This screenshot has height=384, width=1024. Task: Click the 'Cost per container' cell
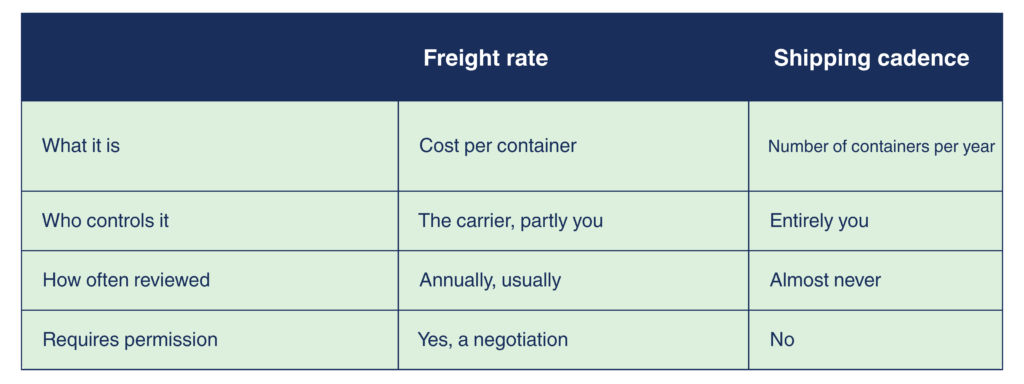coord(498,145)
